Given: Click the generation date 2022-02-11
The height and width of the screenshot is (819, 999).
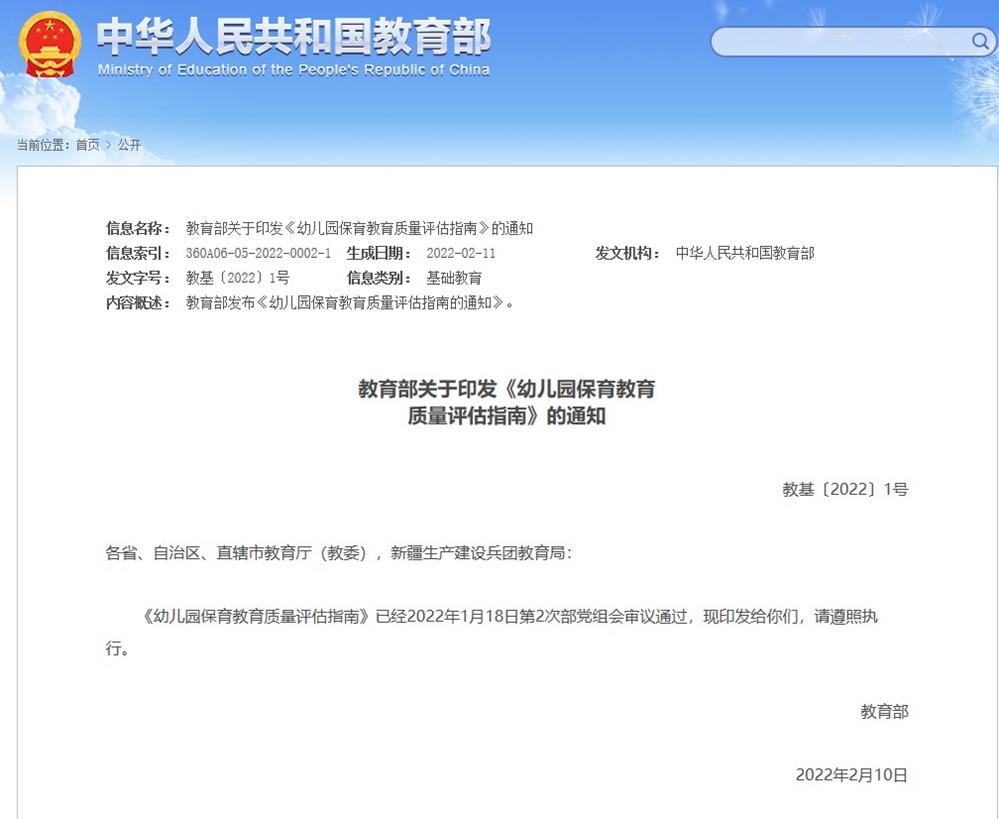Looking at the screenshot, I should point(461,253).
